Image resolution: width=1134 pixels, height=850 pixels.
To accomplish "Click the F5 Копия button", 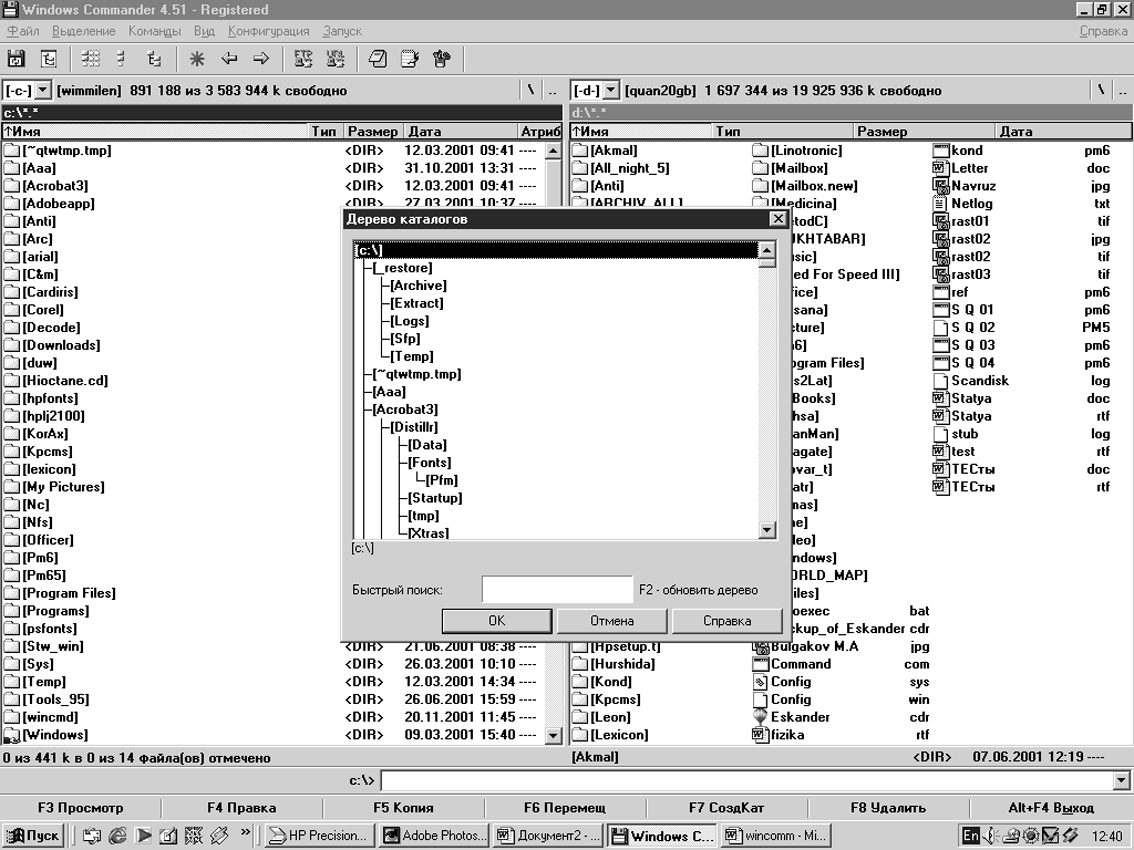I will [403, 807].
